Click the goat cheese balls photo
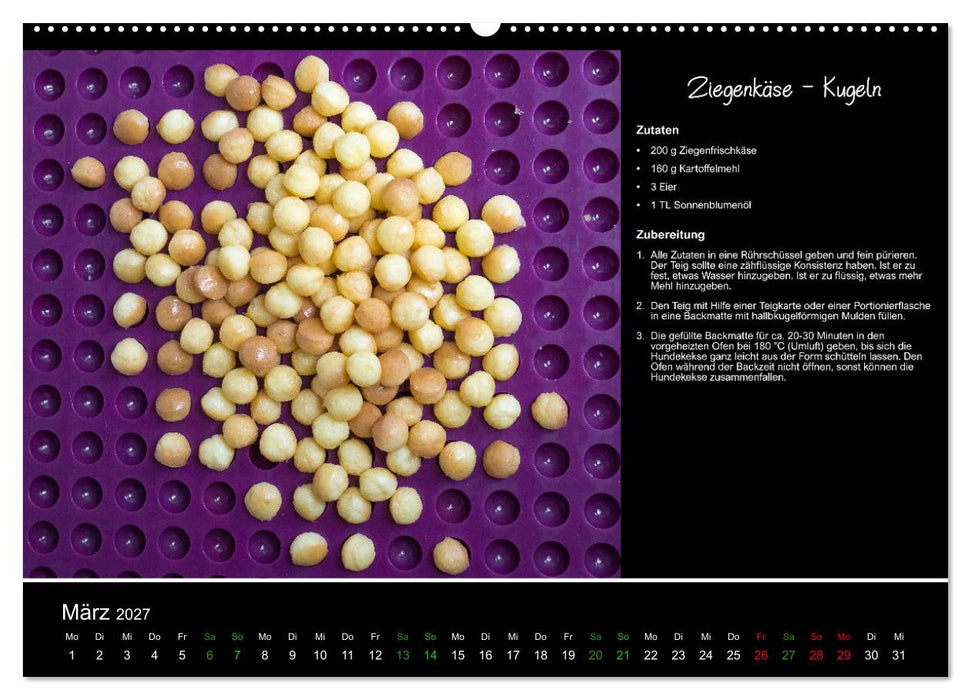This screenshot has height=700, width=971. pos(322,313)
